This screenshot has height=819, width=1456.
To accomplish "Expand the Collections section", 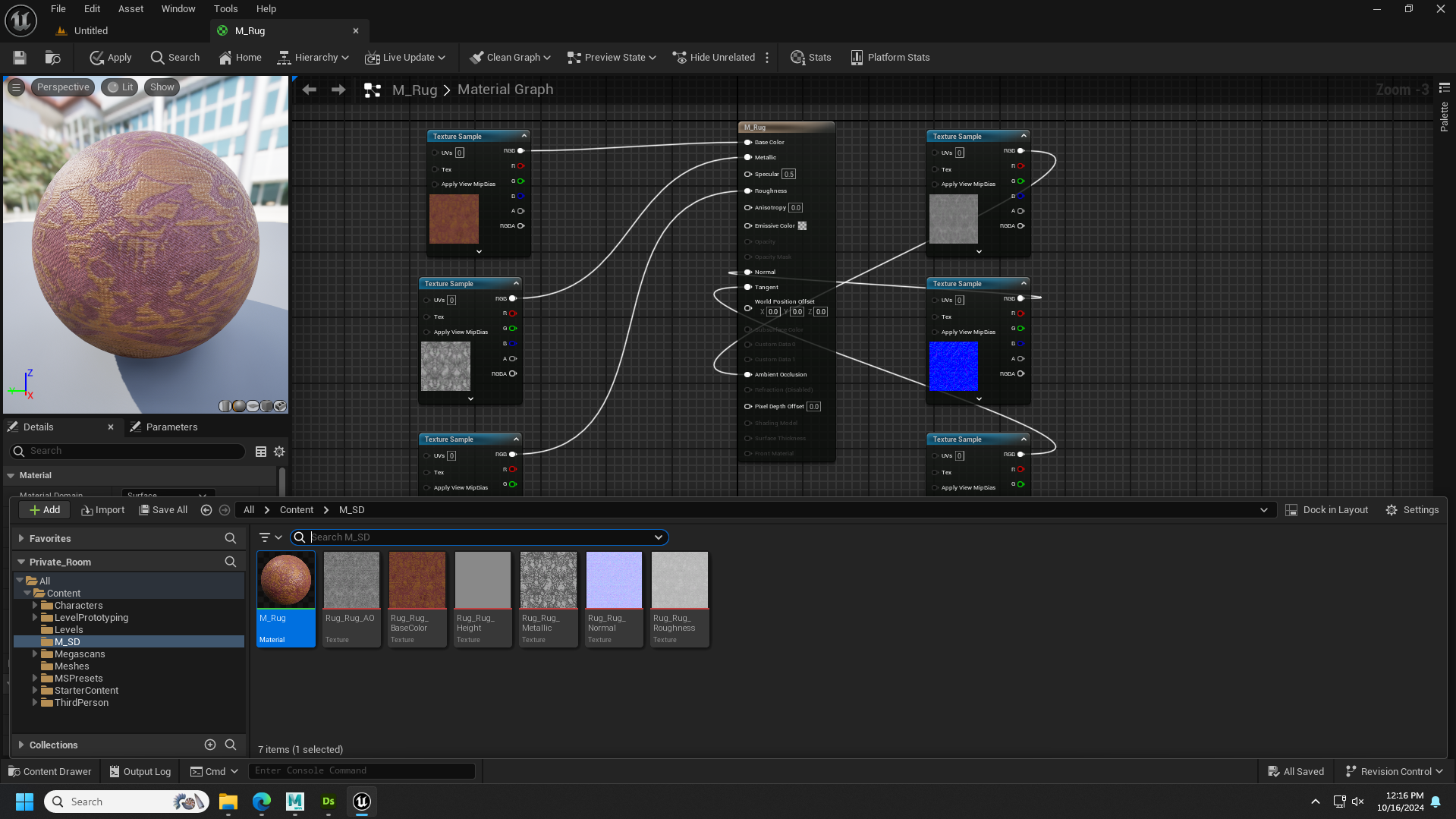I will click(21, 745).
